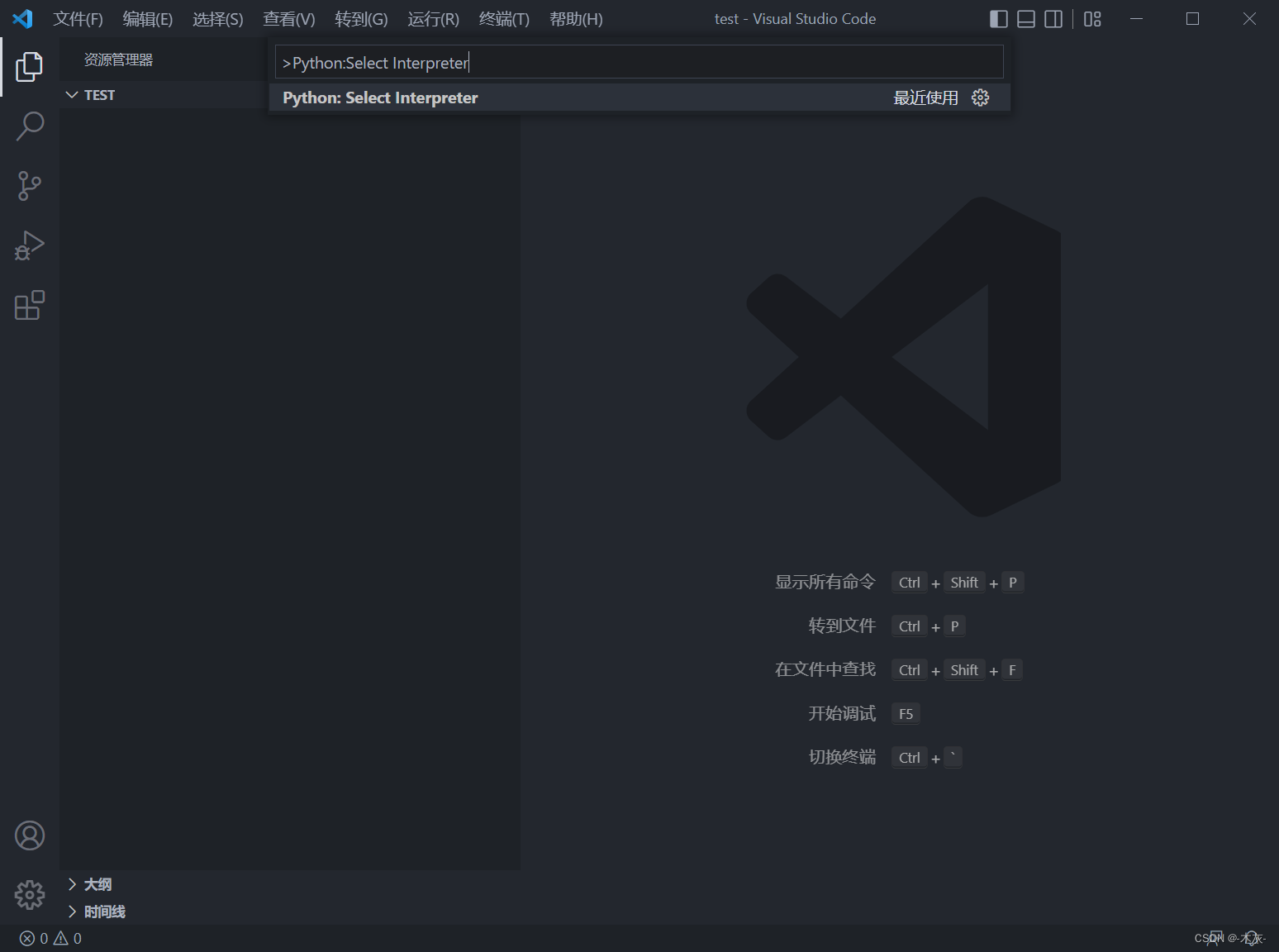Click the 转到文件 hint text
1279x952 pixels.
(842, 626)
